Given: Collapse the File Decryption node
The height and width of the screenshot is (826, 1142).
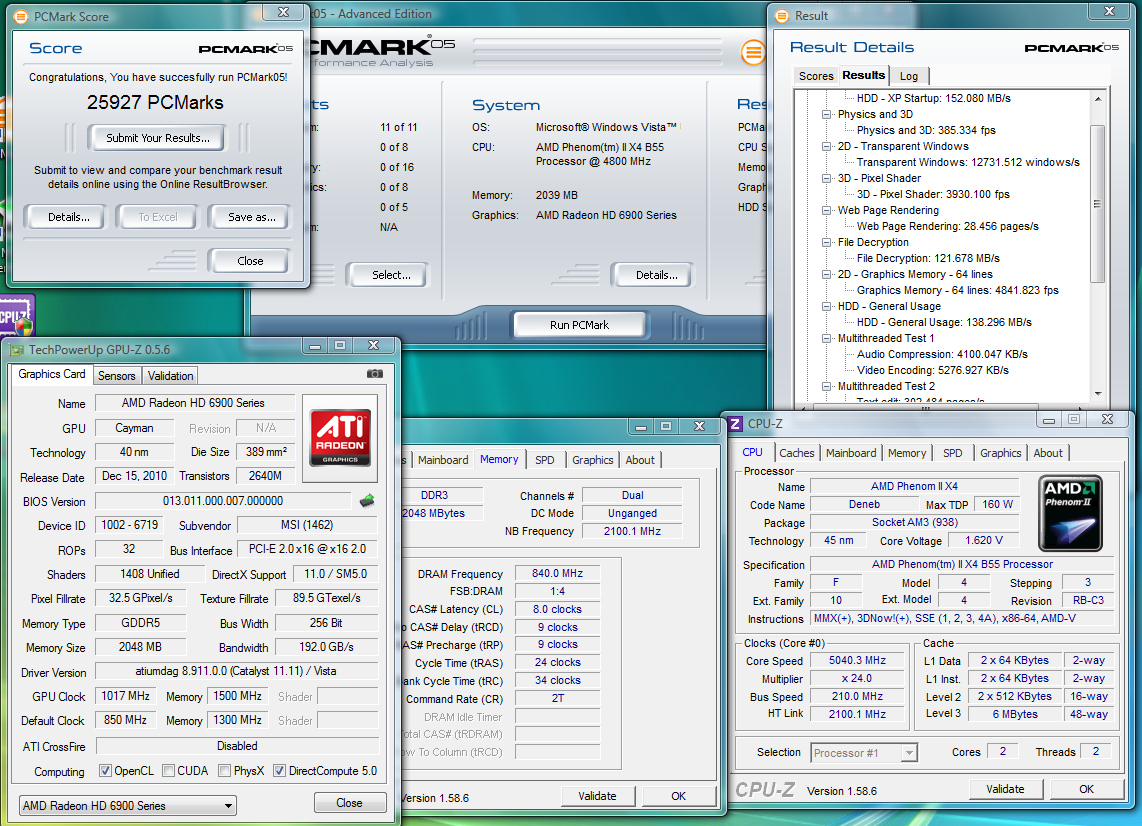Looking at the screenshot, I should point(827,243).
